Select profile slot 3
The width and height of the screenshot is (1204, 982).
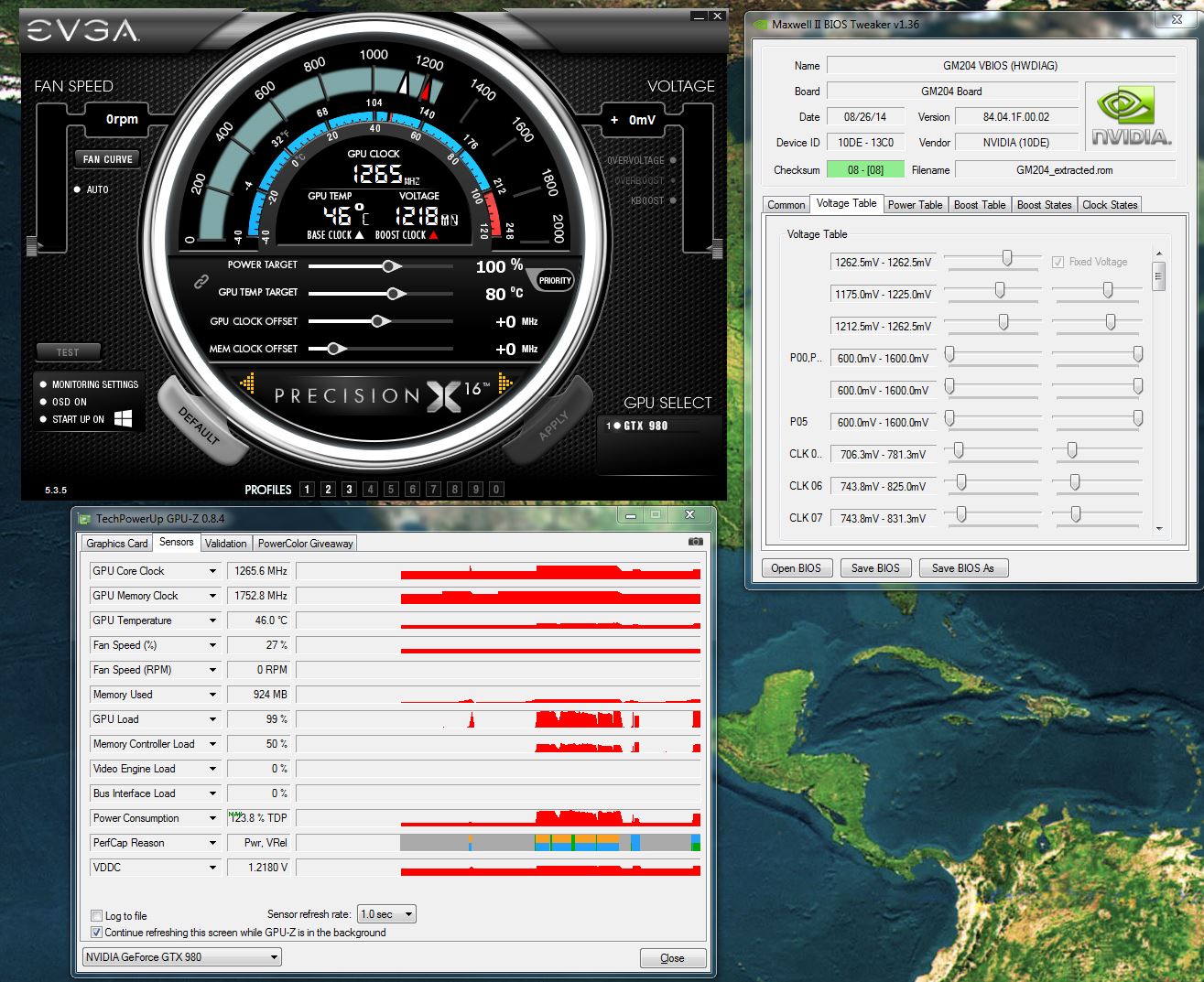pos(349,490)
